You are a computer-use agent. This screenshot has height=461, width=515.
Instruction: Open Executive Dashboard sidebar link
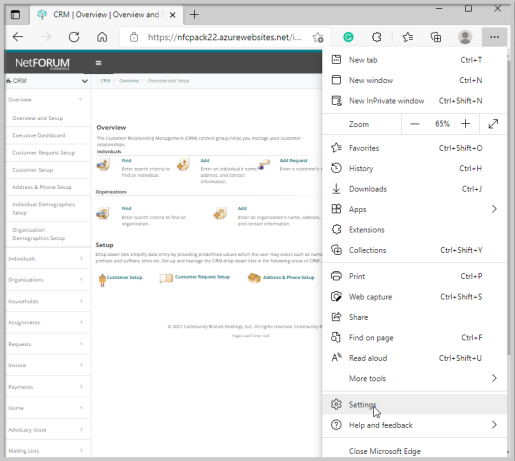tap(39, 135)
